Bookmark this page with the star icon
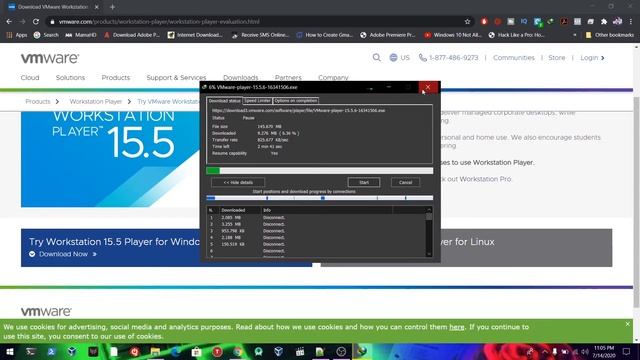Viewport: 640px width, 360px height. (x=467, y=22)
